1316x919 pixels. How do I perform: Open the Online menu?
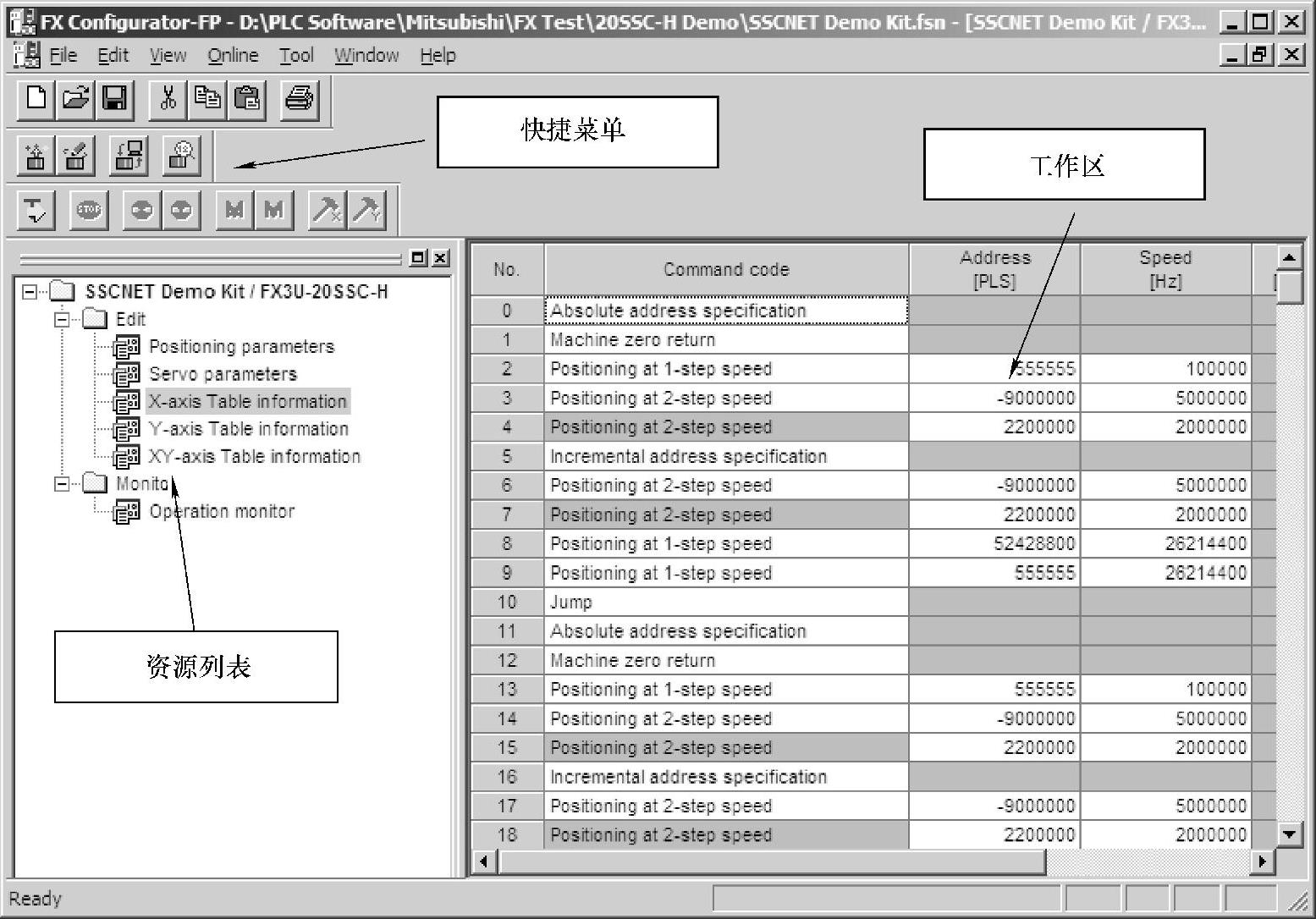[234, 56]
